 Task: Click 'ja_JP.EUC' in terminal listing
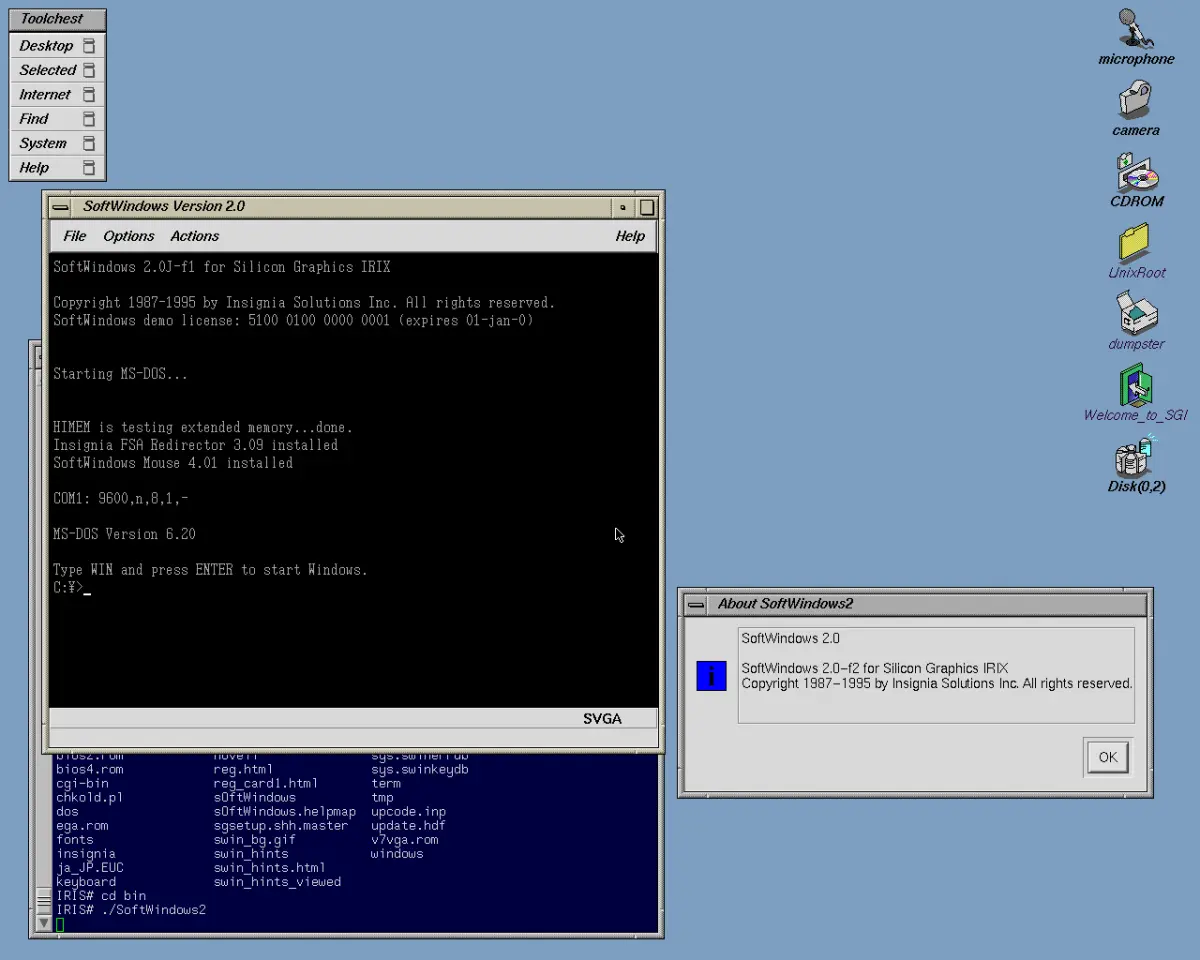pyautogui.click(x=90, y=868)
